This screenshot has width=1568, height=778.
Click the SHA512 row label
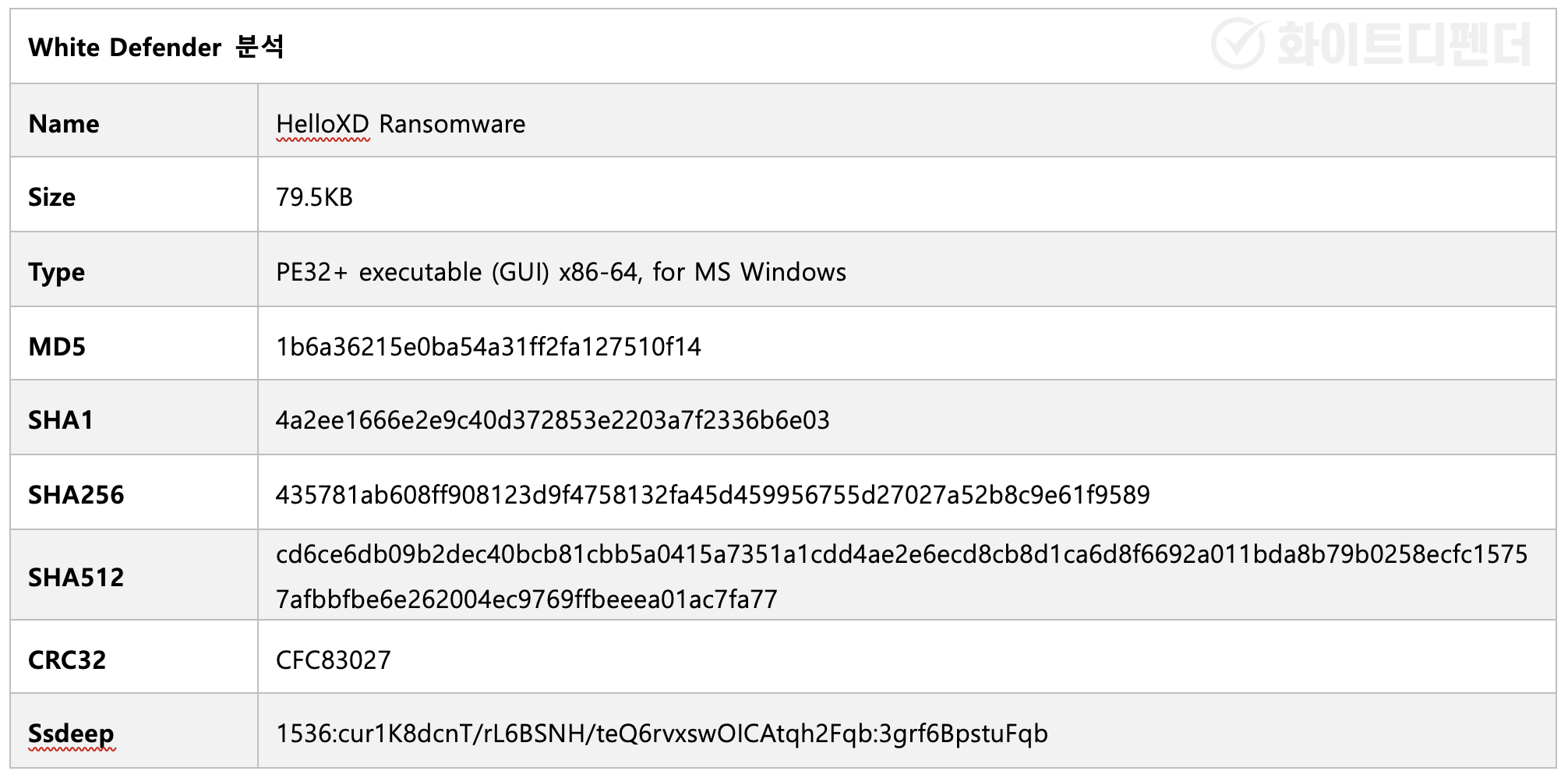point(76,578)
